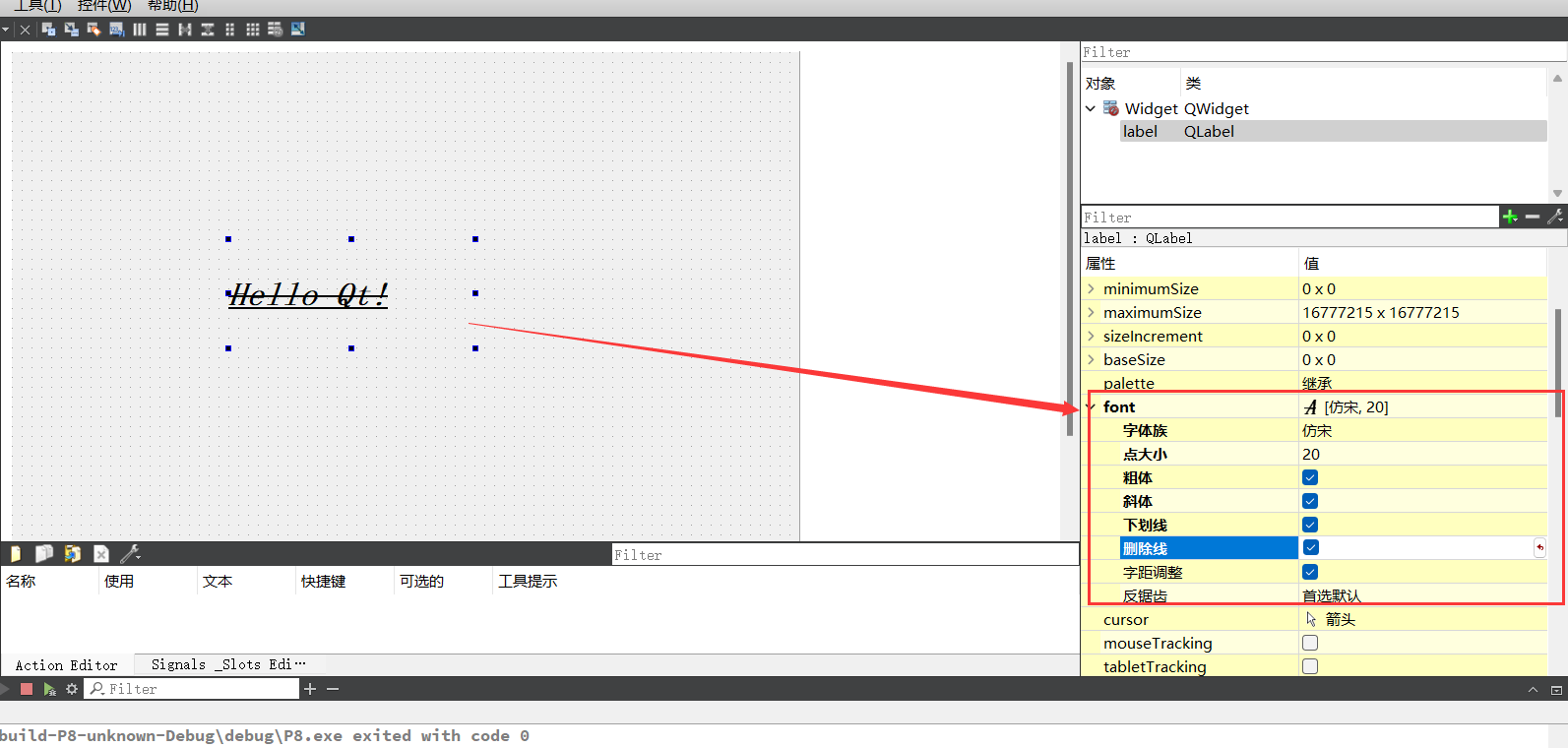1568x748 pixels.
Task: Select the Edit Tab Order mode icon
Action: (116, 30)
